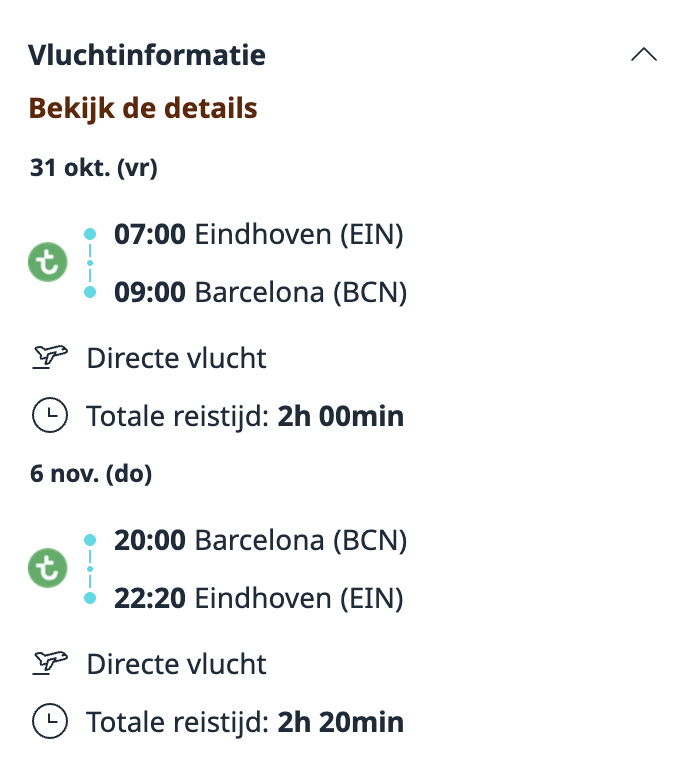Select the 09:00 Barcelona (BCN) arrival
This screenshot has height=764, width=678.
[x=260, y=293]
